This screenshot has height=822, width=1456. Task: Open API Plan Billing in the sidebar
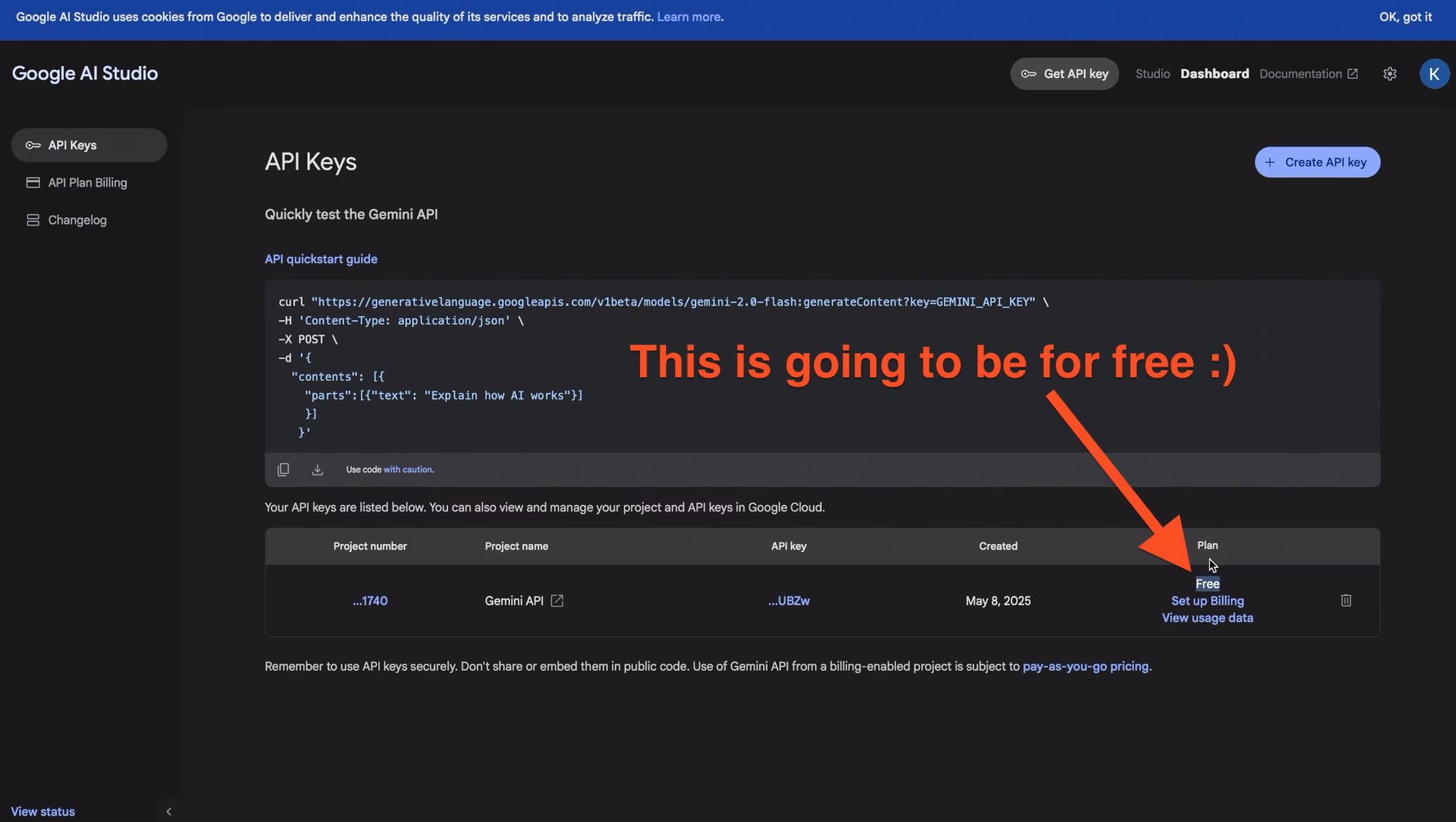[x=89, y=182]
